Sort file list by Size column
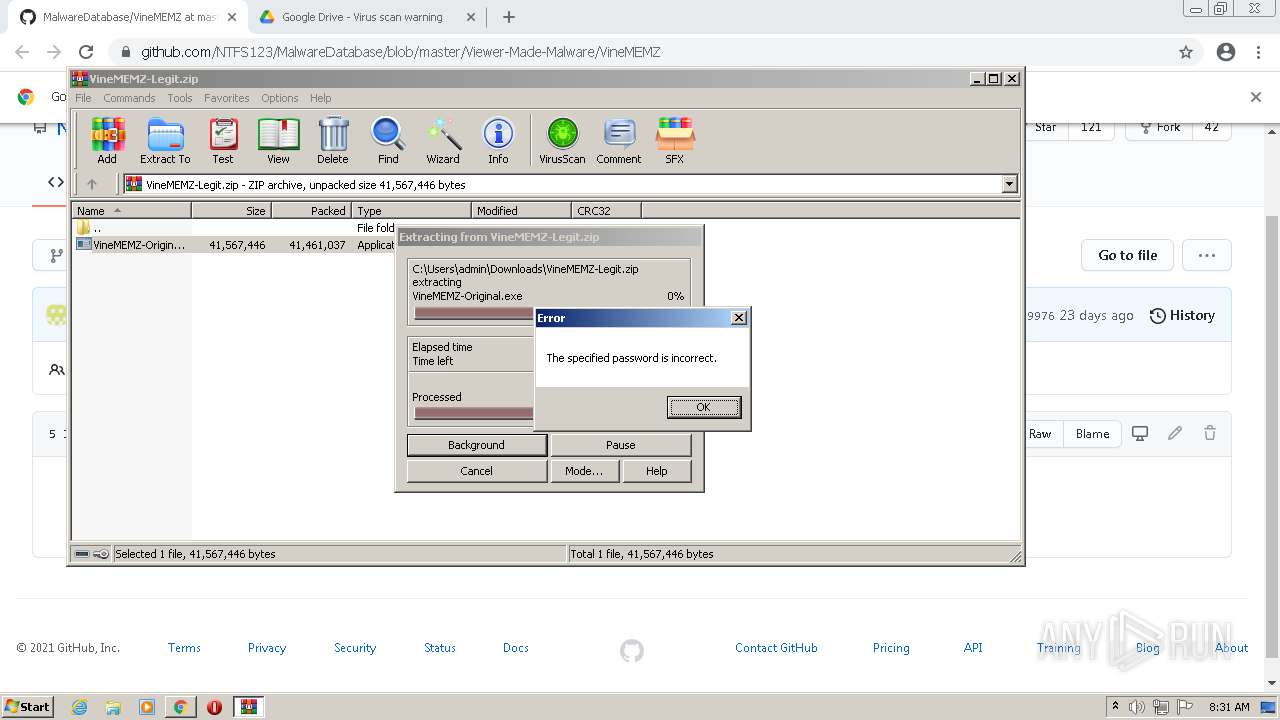The width and height of the screenshot is (1280, 720). 231,210
